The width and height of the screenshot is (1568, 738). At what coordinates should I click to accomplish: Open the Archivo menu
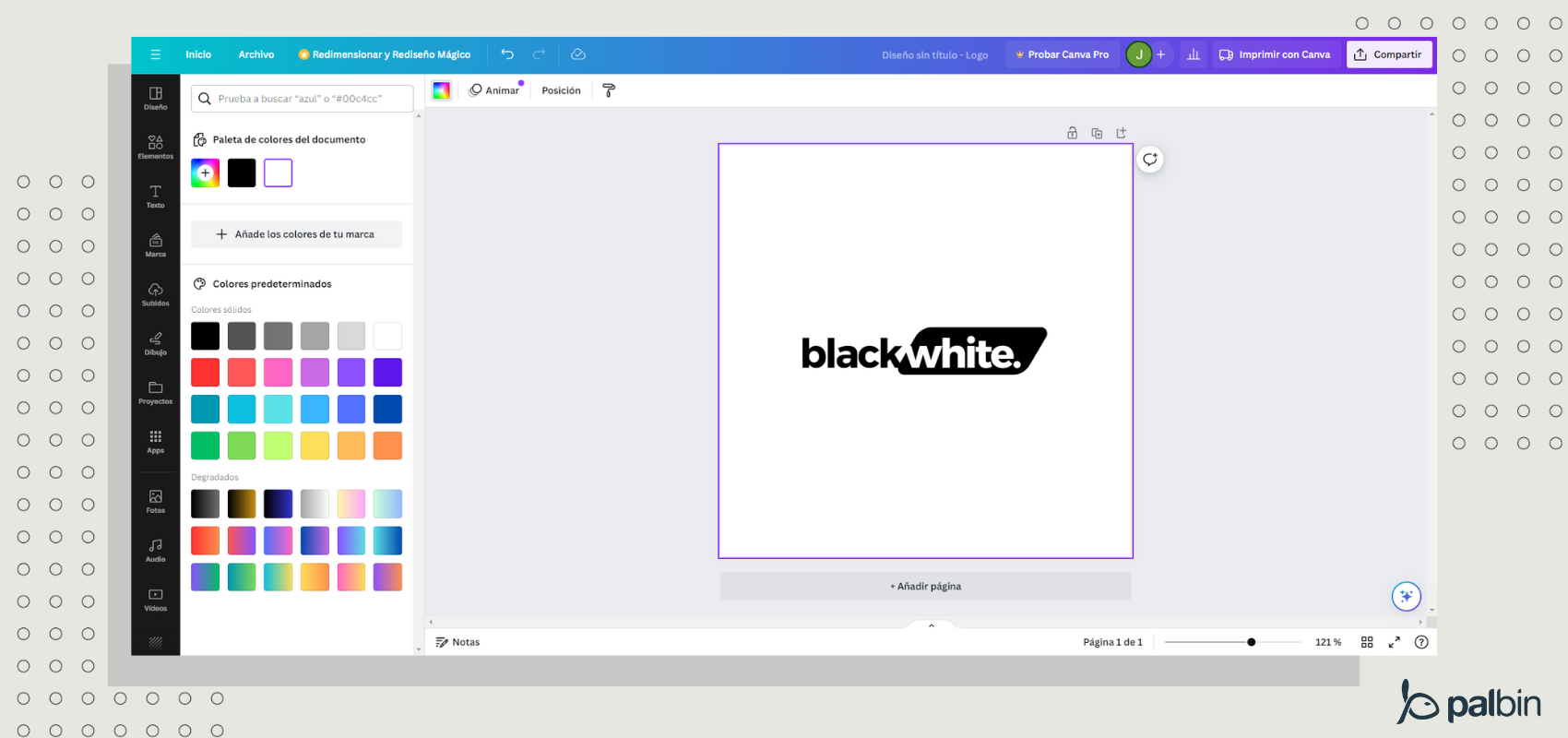point(256,54)
